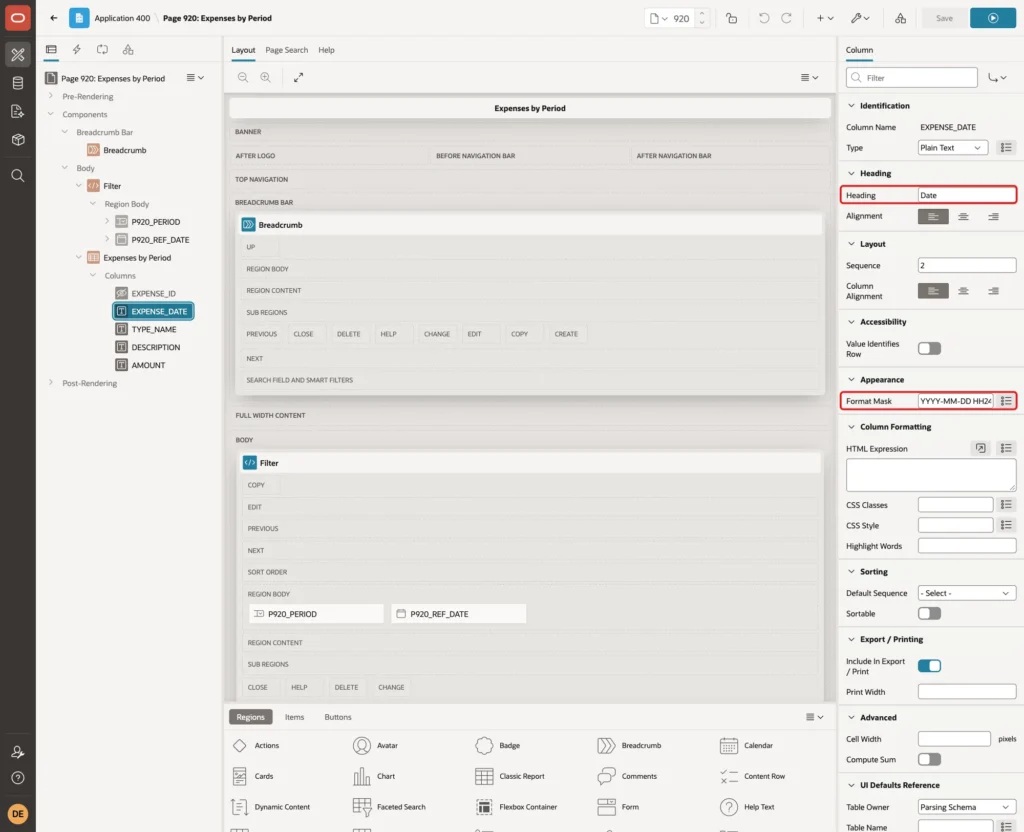Open Shared Components icon in toolbar
The image size is (1024, 832).
pos(901,18)
